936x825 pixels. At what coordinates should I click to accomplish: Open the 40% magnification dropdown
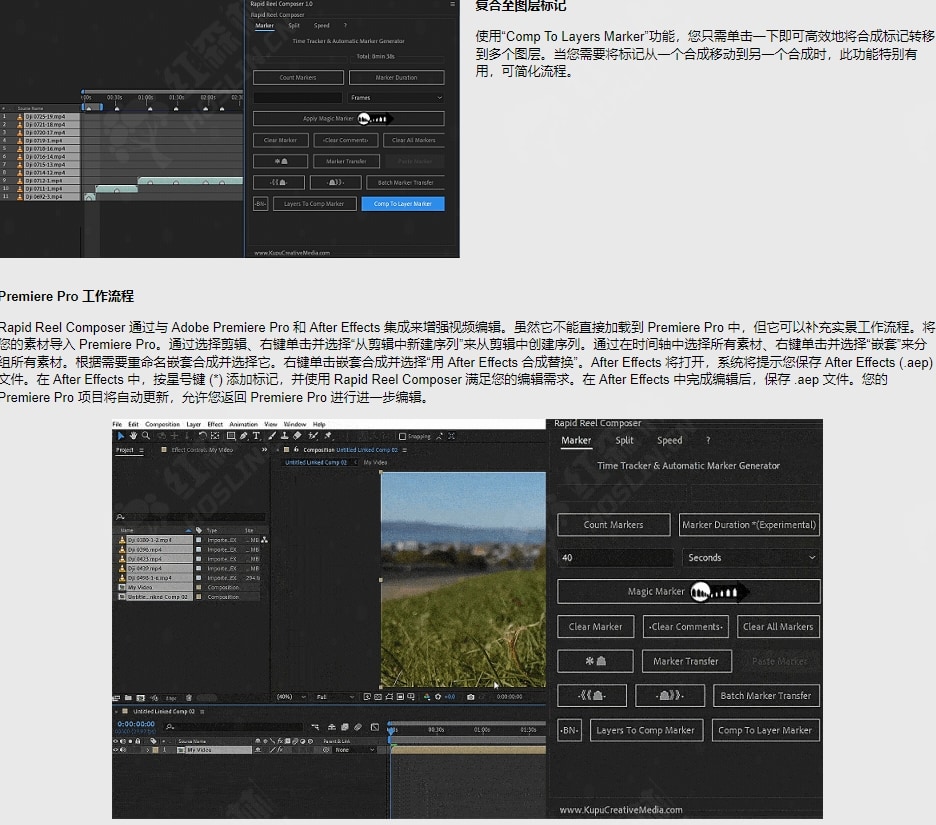[291, 697]
